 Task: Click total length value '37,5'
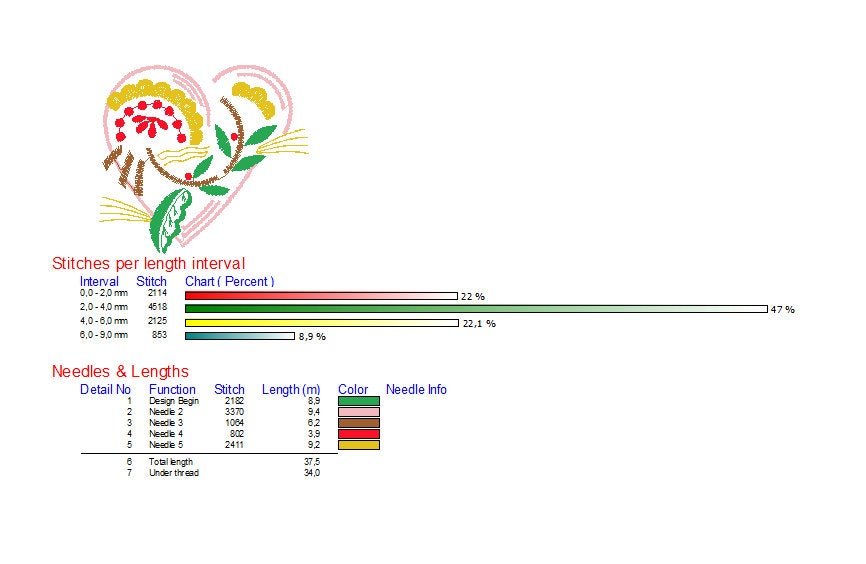click(x=312, y=462)
